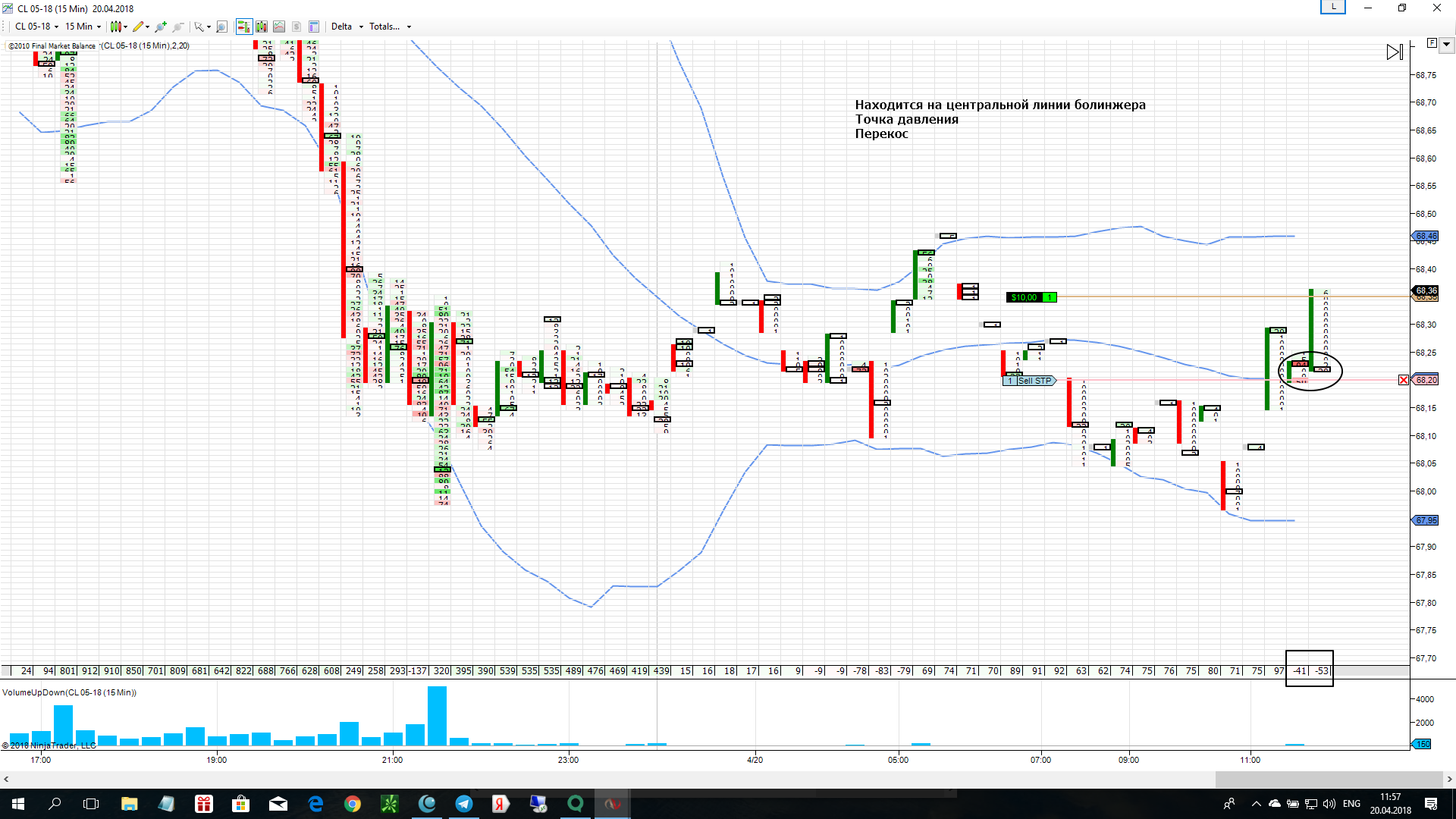Select the pencil drawing tools icon
The image size is (1456, 819).
(x=139, y=27)
